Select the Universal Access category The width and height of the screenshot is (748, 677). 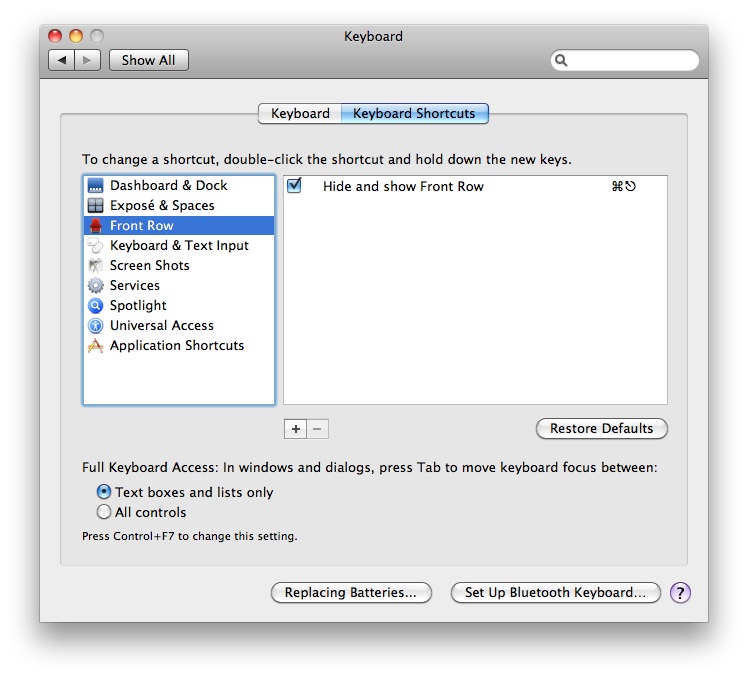(179, 325)
